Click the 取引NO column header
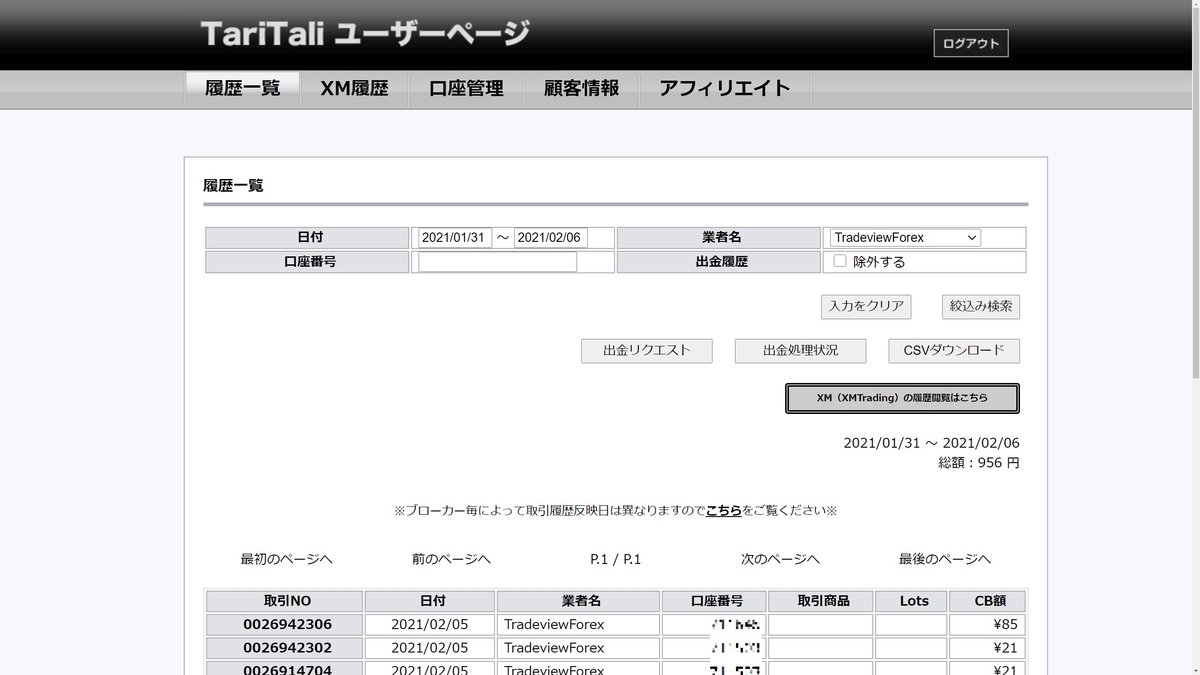The image size is (1200, 675). pos(284,601)
